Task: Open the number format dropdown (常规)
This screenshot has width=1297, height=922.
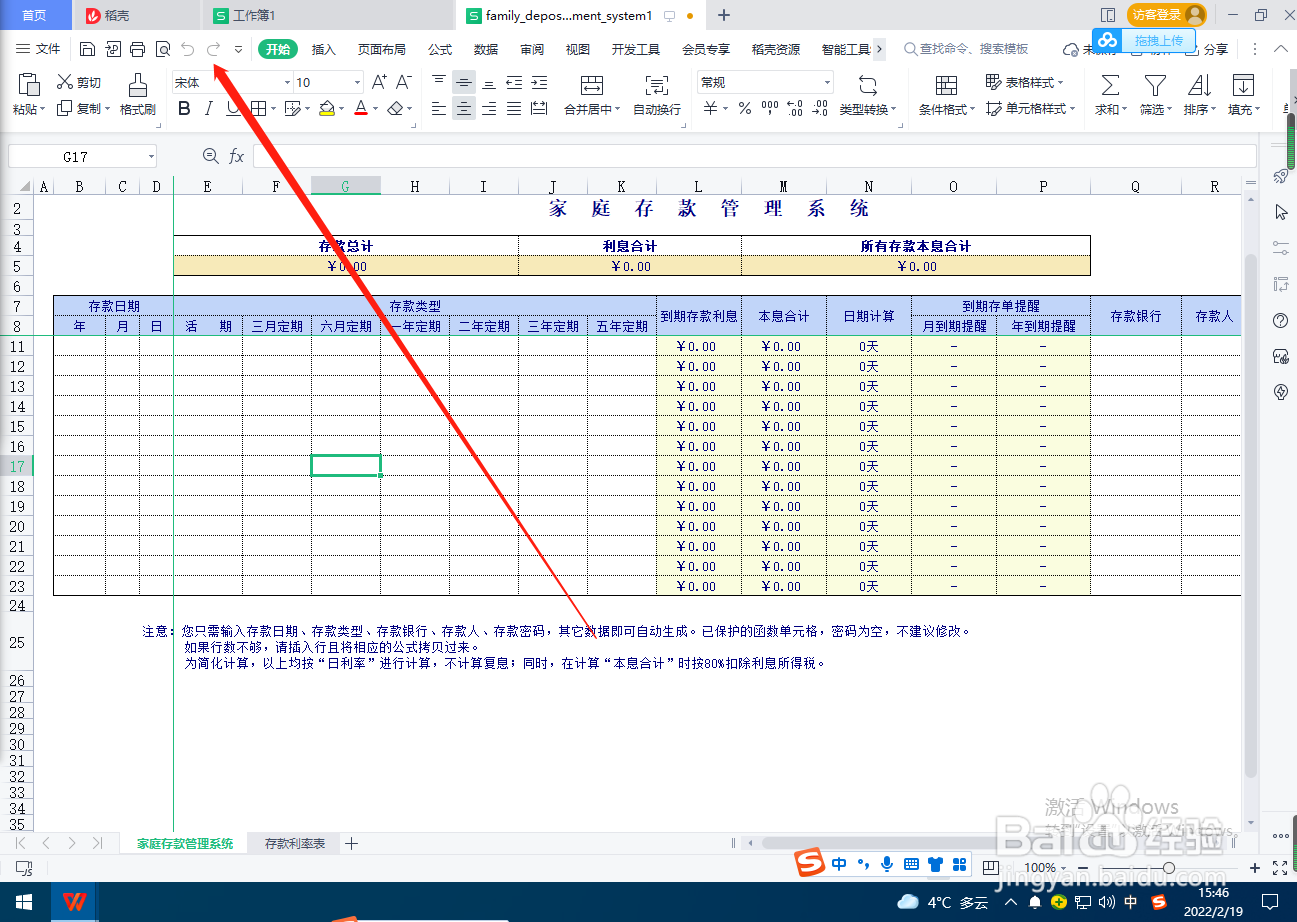Action: (x=827, y=83)
